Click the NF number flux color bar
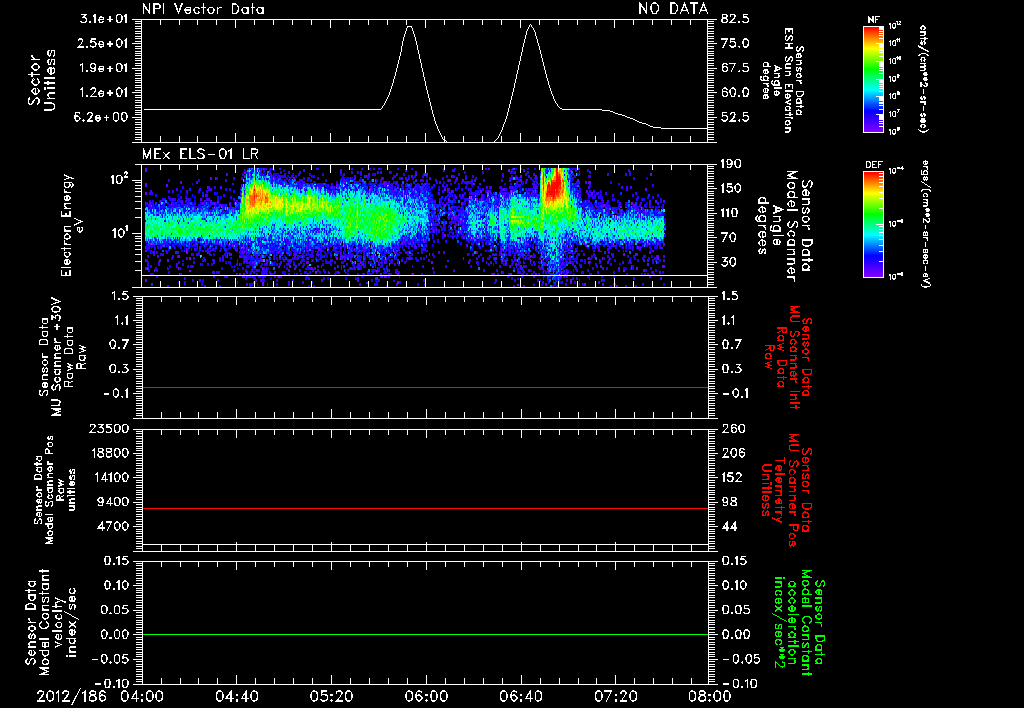 tap(873, 78)
